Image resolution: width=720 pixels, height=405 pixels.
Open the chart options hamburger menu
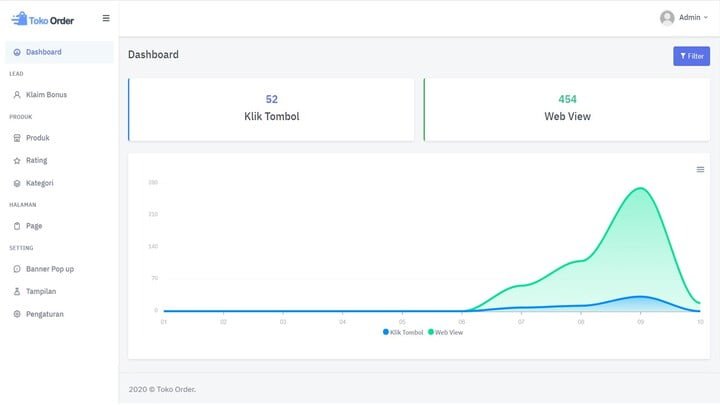[x=700, y=169]
